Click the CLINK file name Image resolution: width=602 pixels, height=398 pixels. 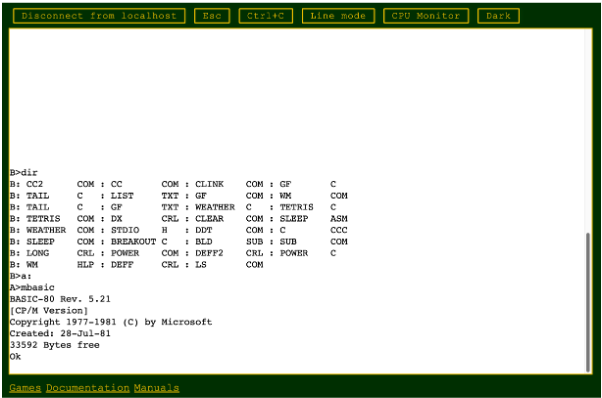coord(209,184)
